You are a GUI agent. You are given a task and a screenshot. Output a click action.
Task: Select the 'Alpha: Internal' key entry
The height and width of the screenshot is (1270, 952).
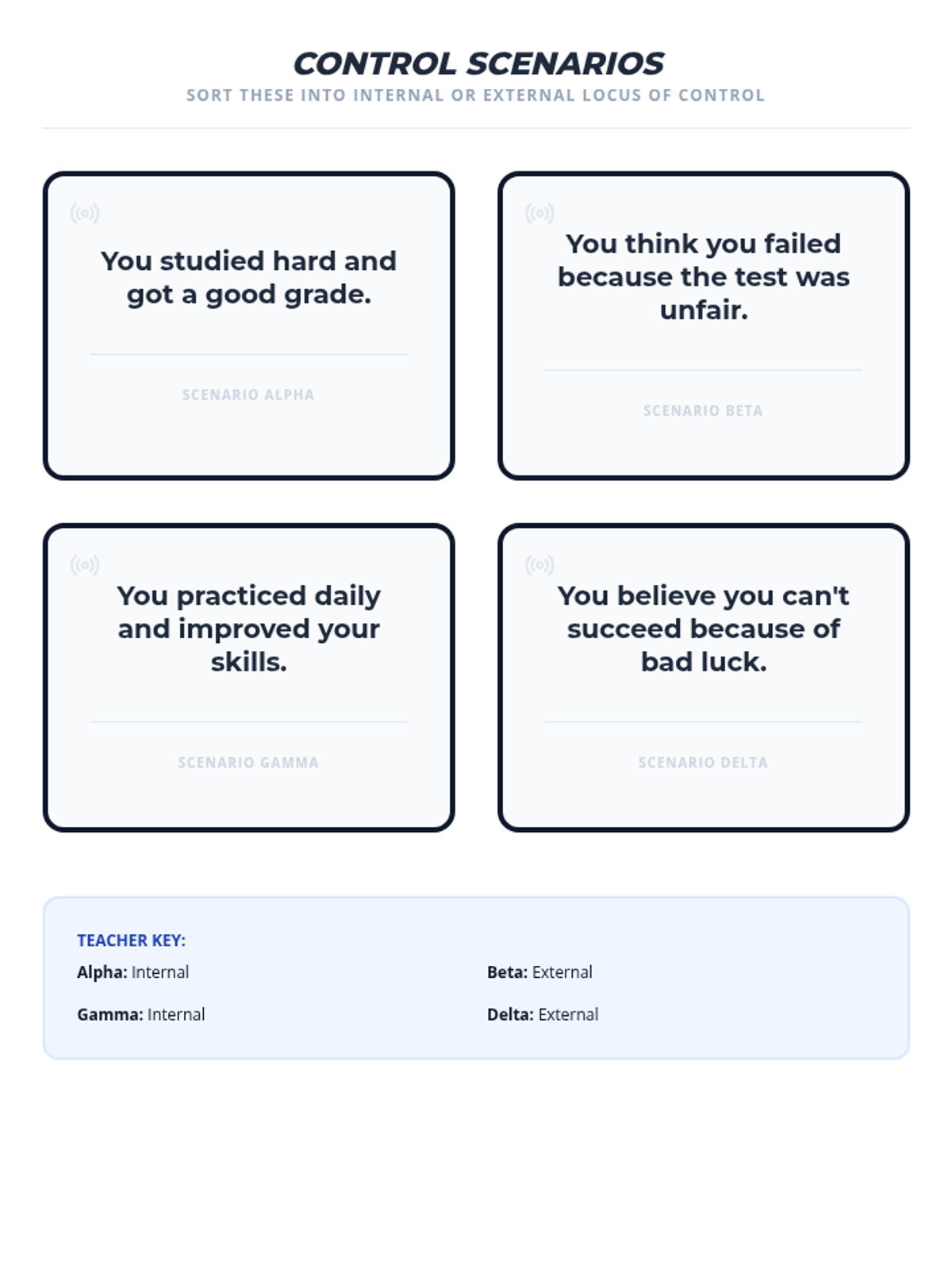tap(132, 972)
